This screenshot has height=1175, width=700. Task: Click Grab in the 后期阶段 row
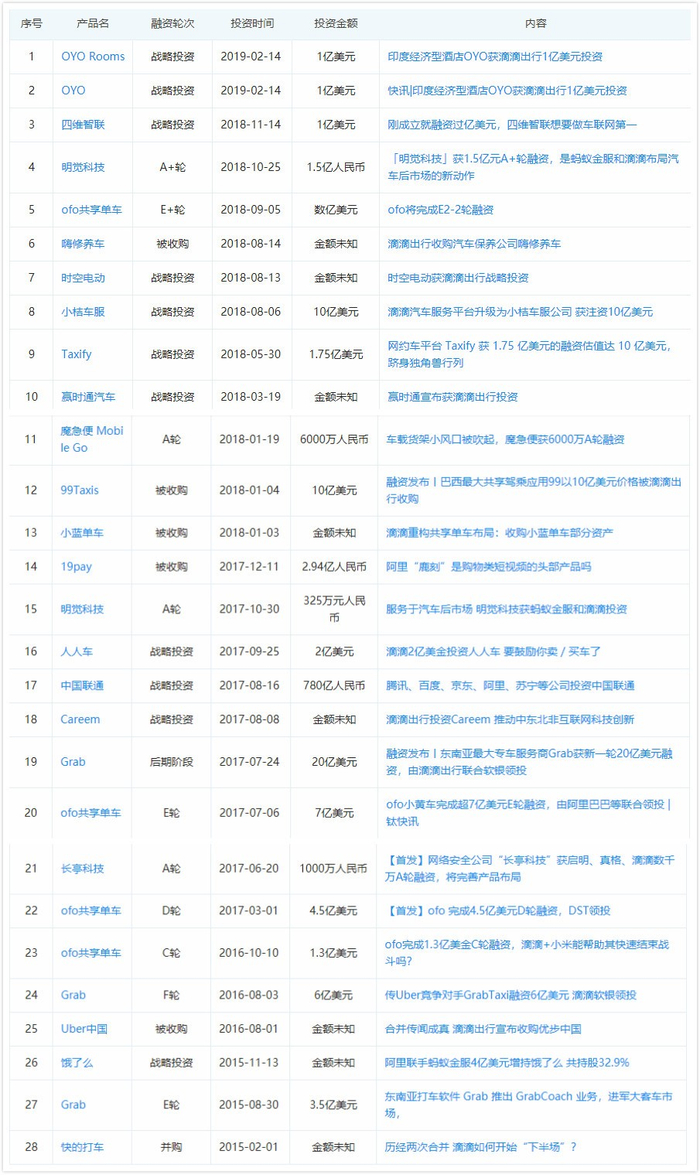(x=73, y=762)
